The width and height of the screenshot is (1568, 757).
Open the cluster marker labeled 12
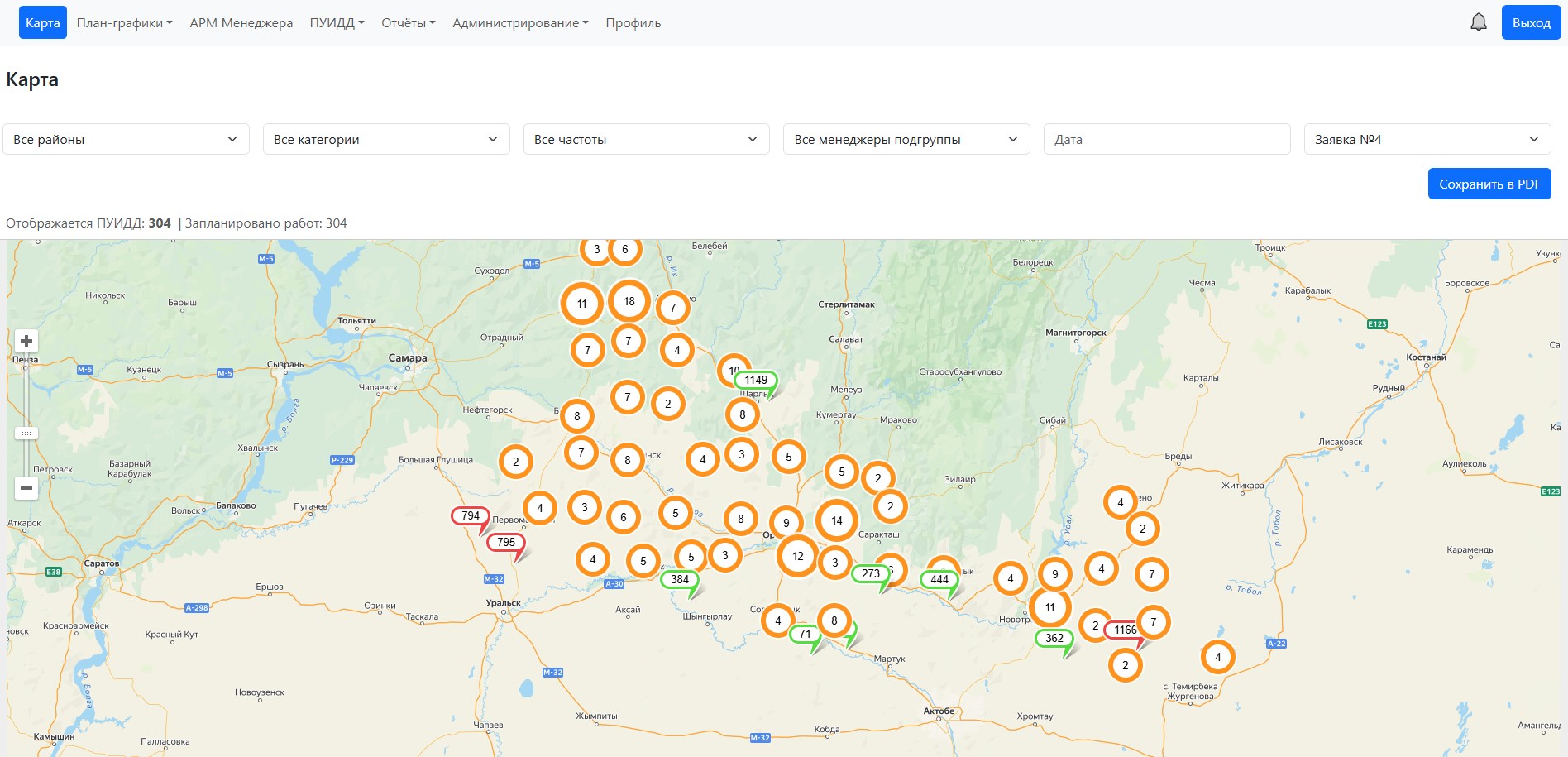click(x=797, y=556)
